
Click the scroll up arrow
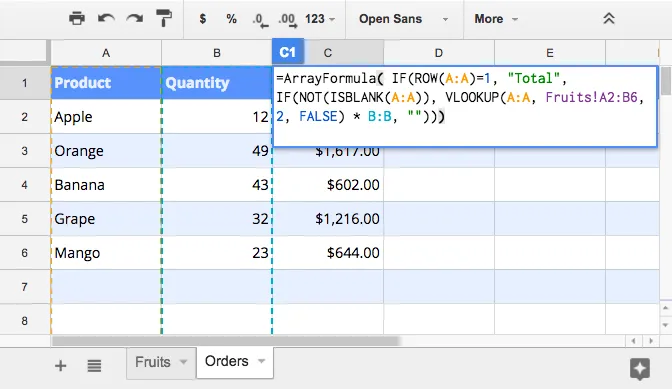tap(666, 308)
